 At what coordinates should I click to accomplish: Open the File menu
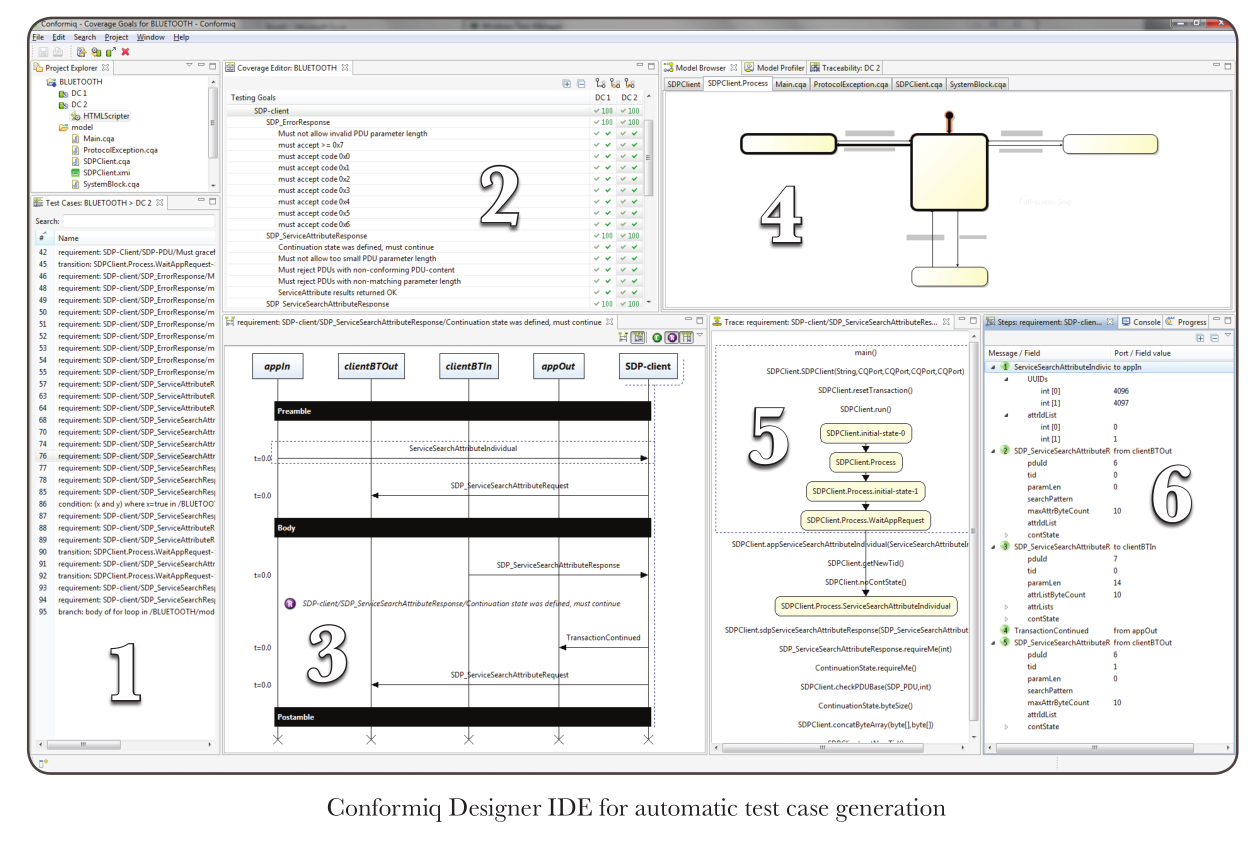click(38, 37)
